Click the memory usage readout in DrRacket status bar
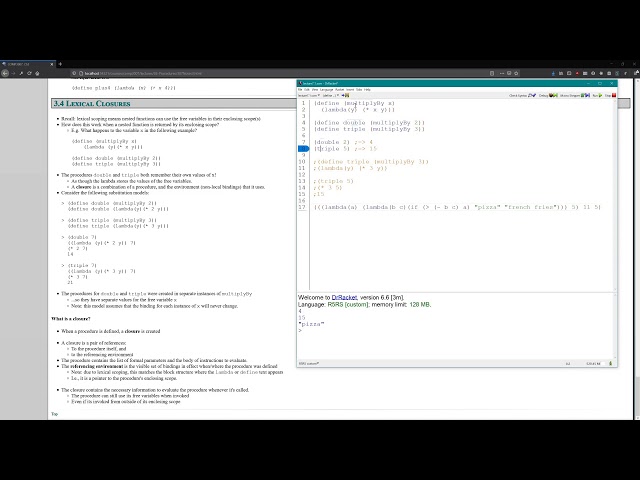Screen dimensions: 640x480 (591, 363)
